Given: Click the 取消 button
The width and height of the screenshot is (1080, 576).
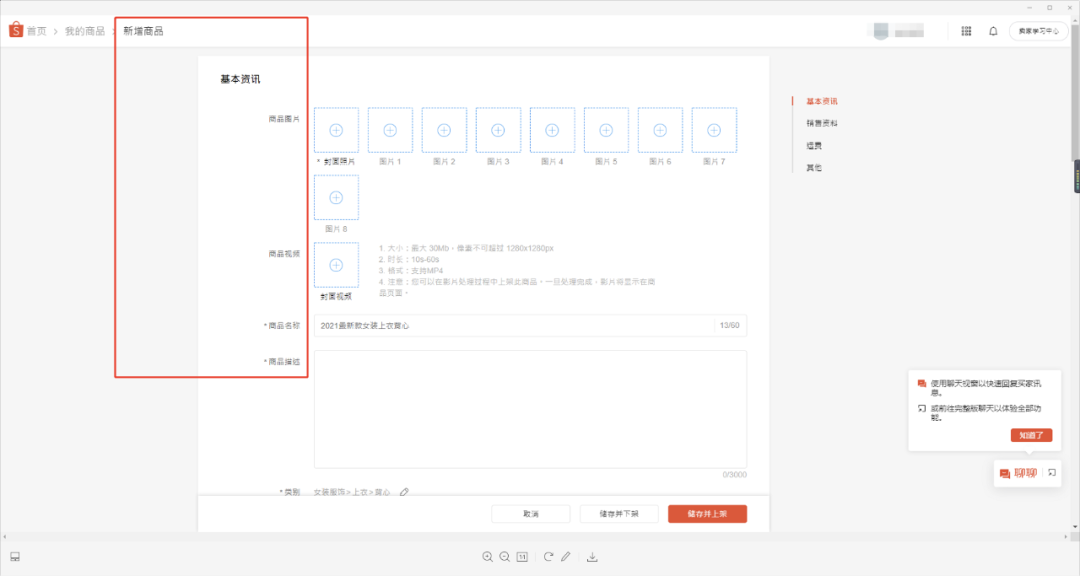Looking at the screenshot, I should pos(530,513).
